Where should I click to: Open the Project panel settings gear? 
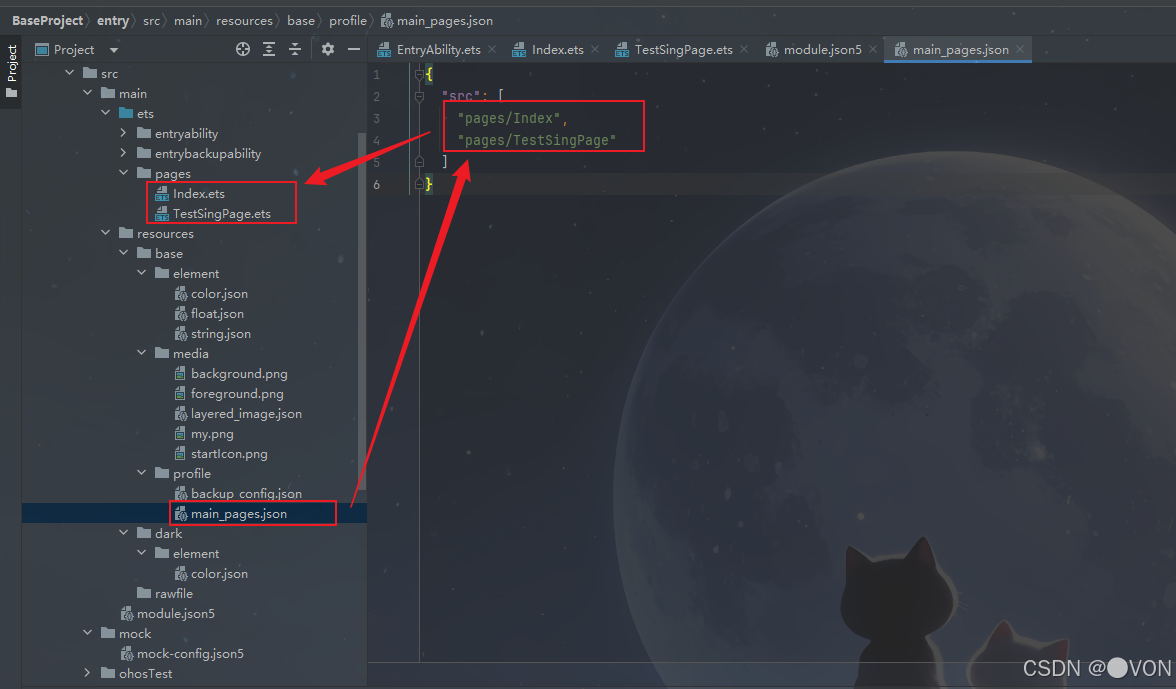click(328, 49)
